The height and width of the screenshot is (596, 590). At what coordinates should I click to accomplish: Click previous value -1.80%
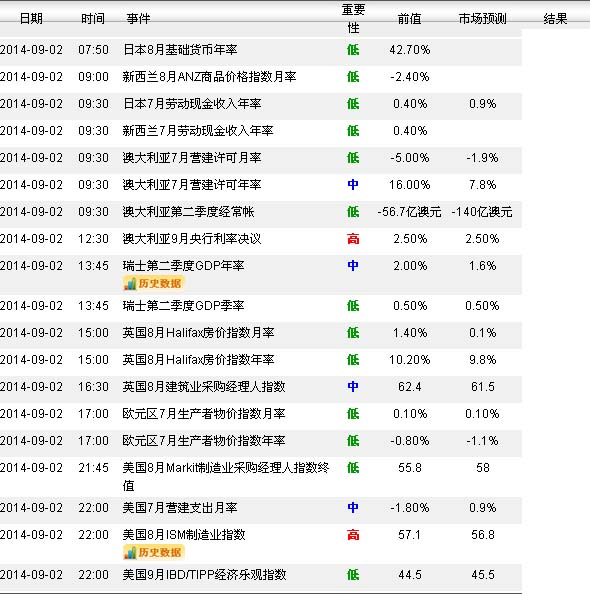tap(409, 508)
